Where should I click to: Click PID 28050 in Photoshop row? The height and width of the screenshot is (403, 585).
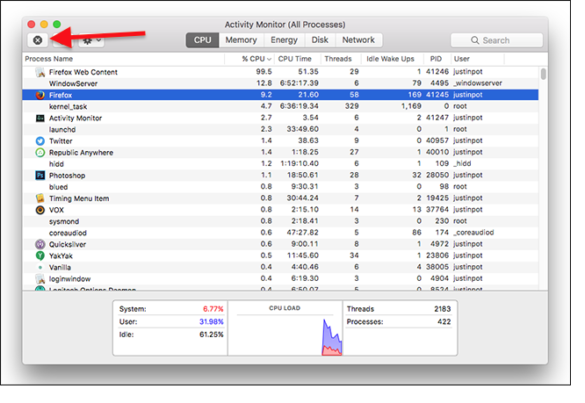pyautogui.click(x=437, y=175)
